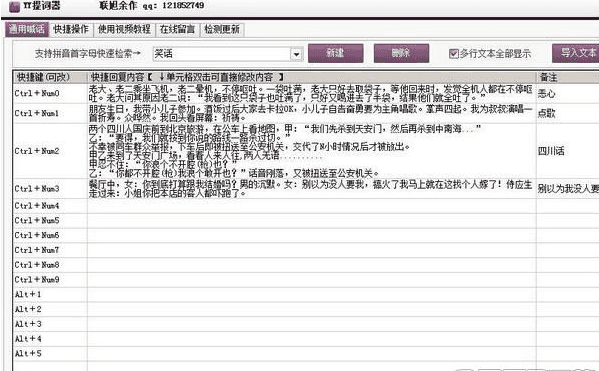Image resolution: width=599 pixels, height=371 pixels.
Task: Select the Ctrl + Num6 hotkey cell
Action: 50,235
